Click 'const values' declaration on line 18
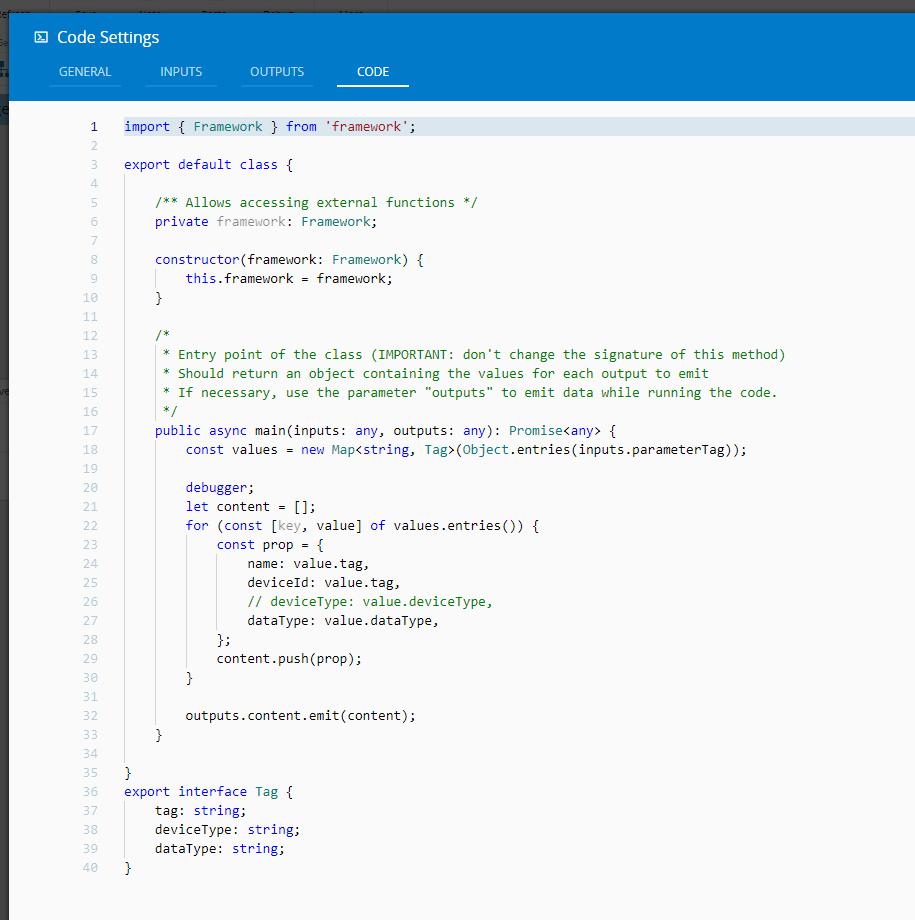 231,450
